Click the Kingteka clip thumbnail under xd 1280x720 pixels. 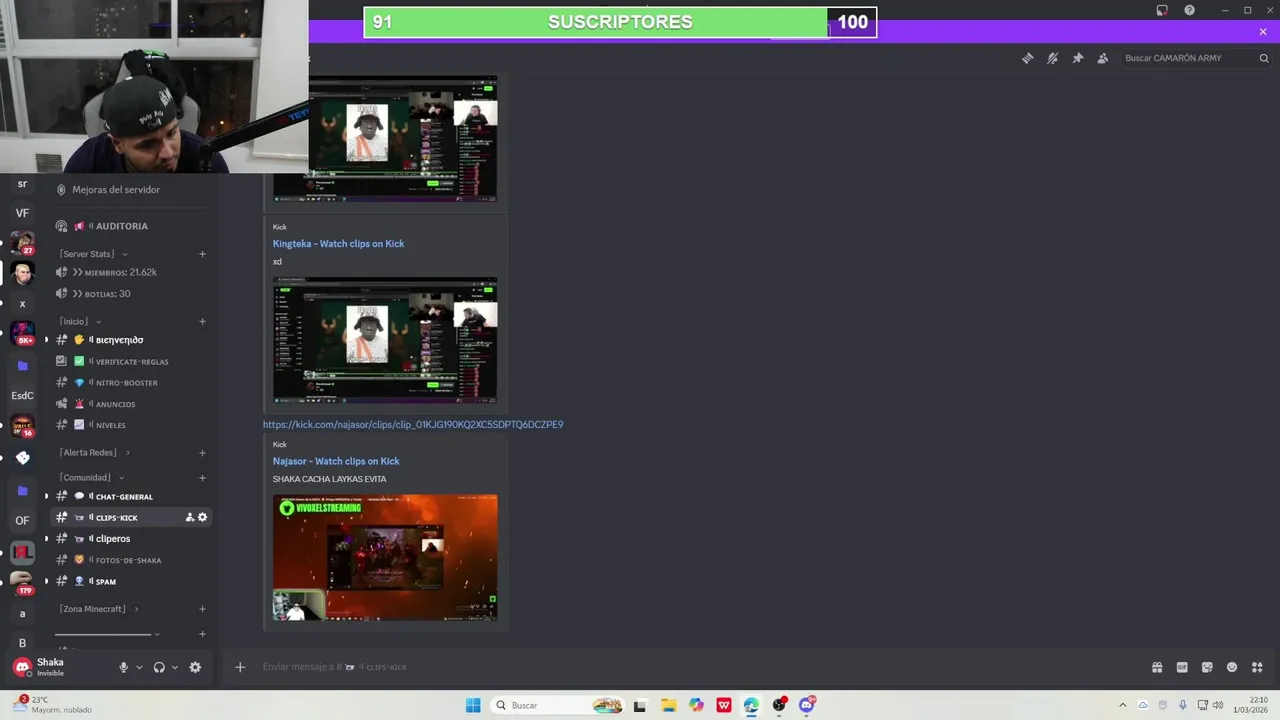385,340
